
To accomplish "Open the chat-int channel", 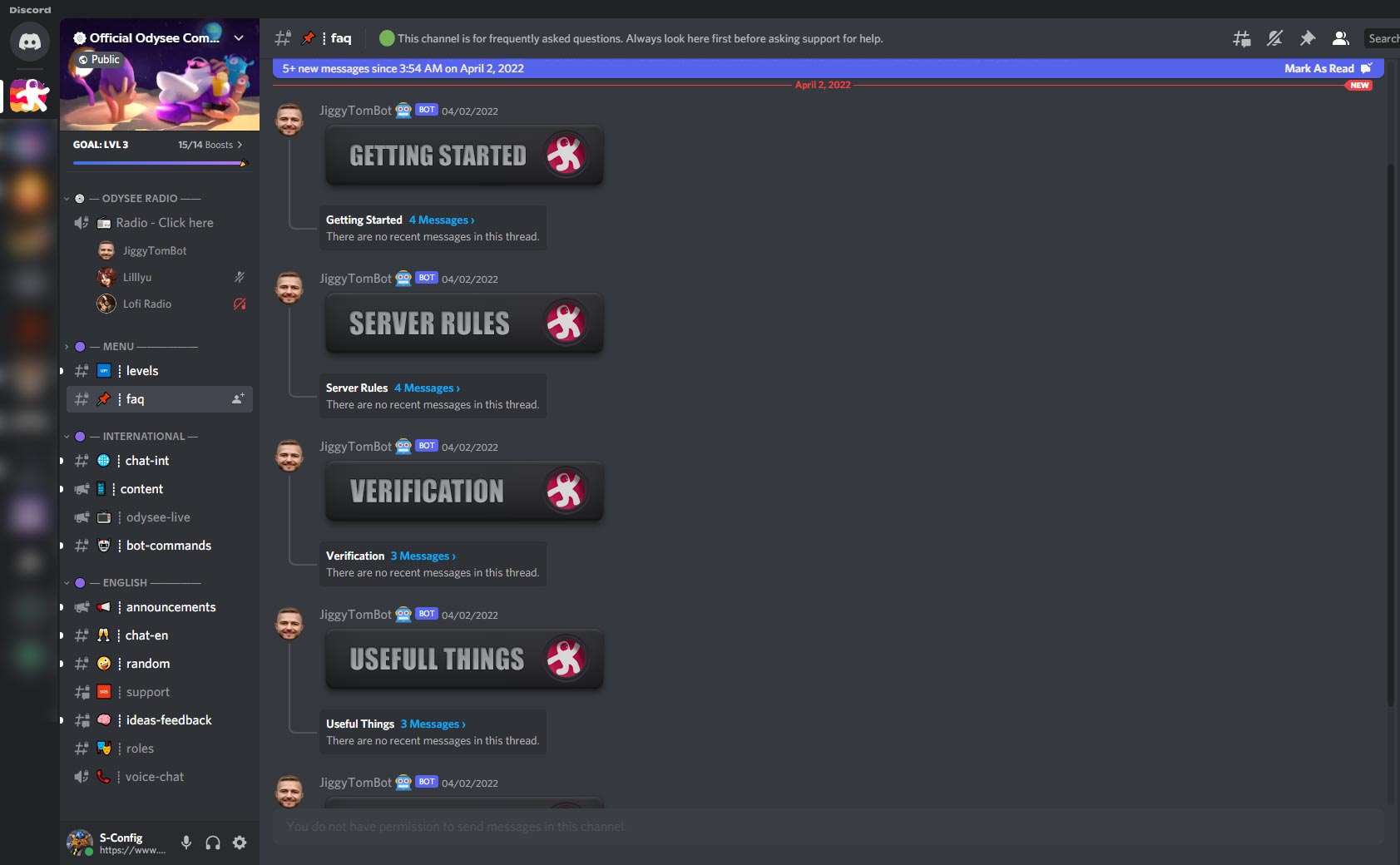I will point(160,461).
